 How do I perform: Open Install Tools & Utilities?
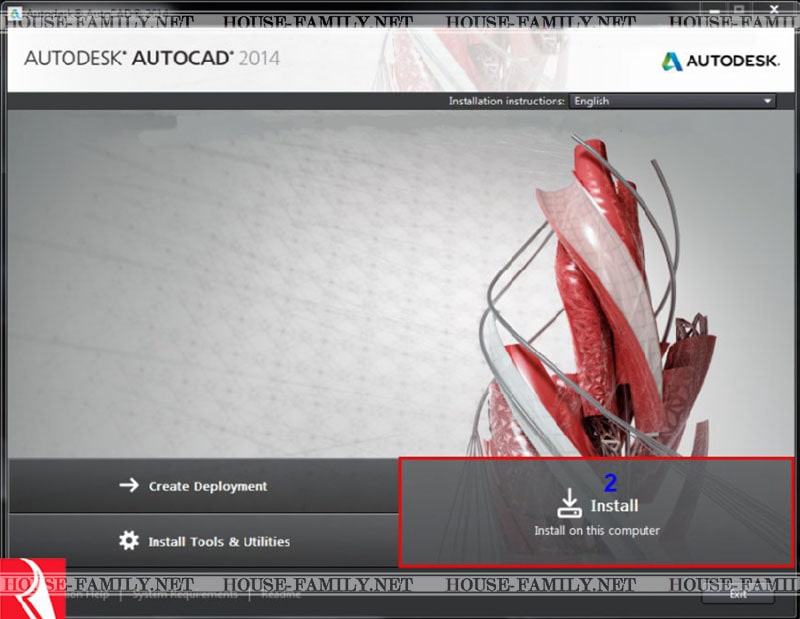coord(204,541)
